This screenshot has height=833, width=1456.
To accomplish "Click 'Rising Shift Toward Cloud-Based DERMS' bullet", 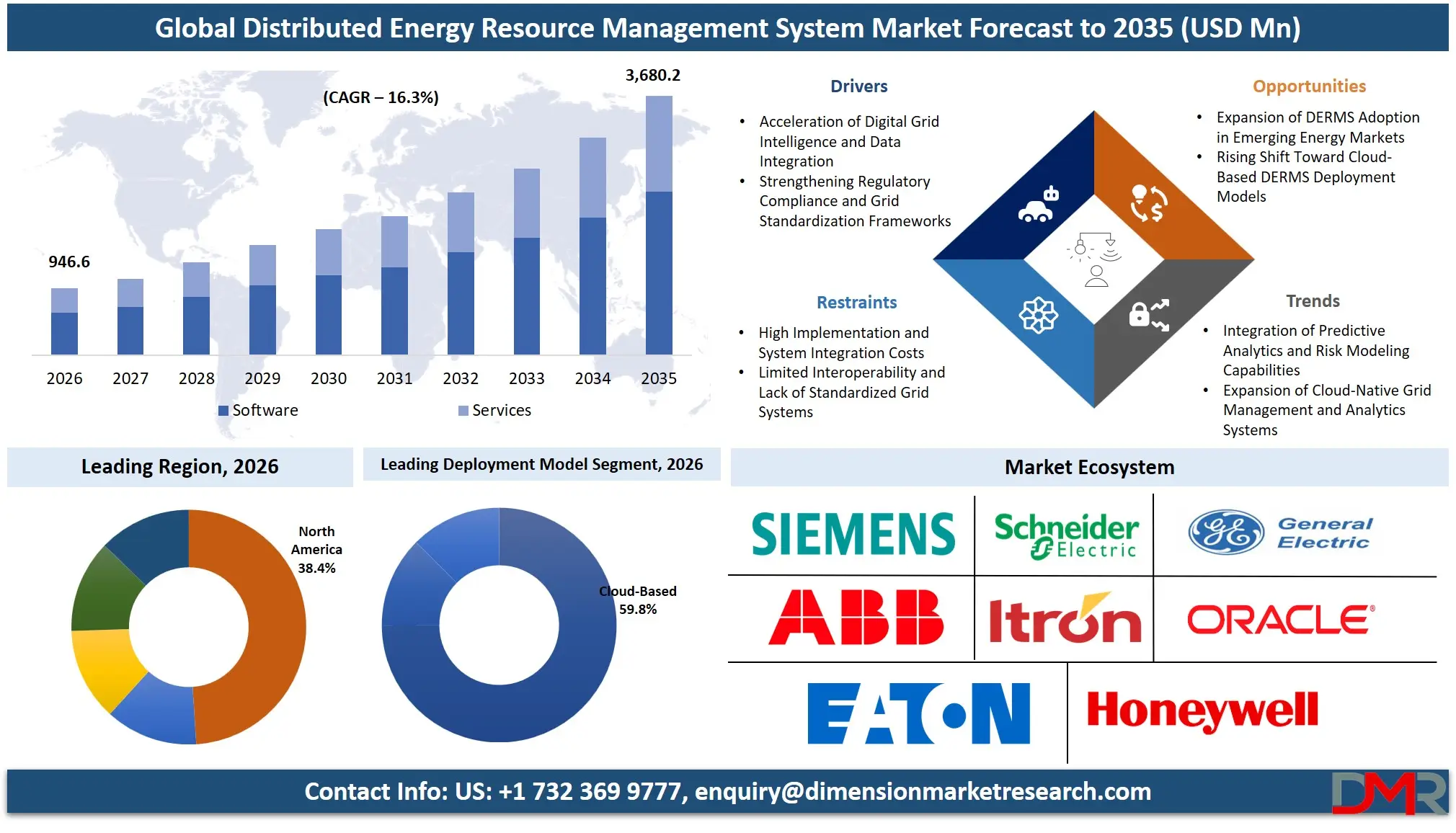I will click(x=1306, y=177).
